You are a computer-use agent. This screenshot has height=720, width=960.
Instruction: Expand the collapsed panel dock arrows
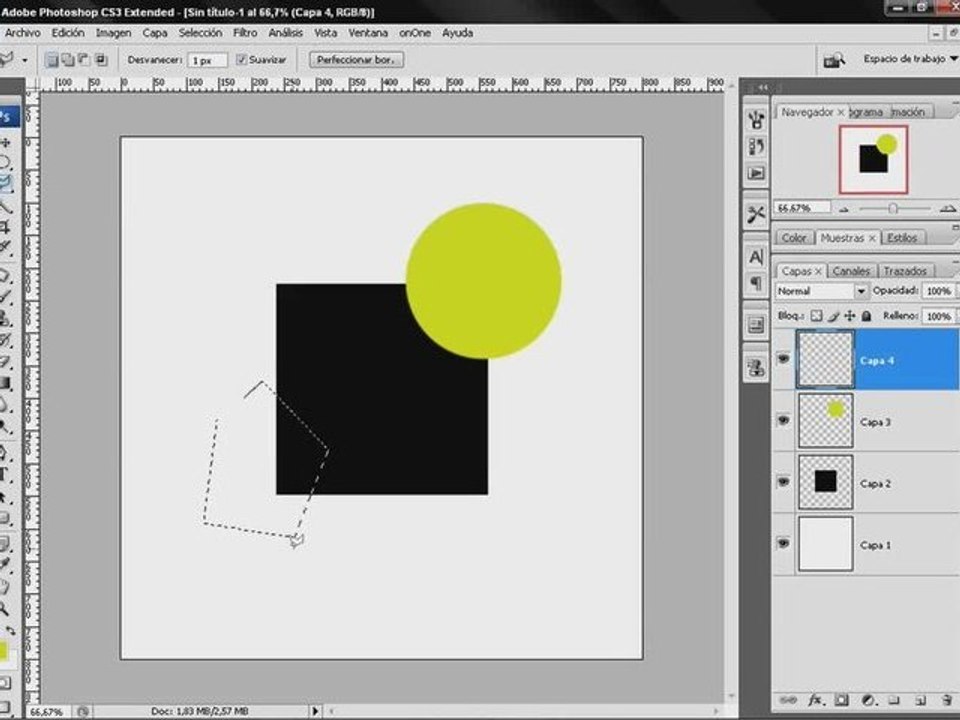coord(763,88)
